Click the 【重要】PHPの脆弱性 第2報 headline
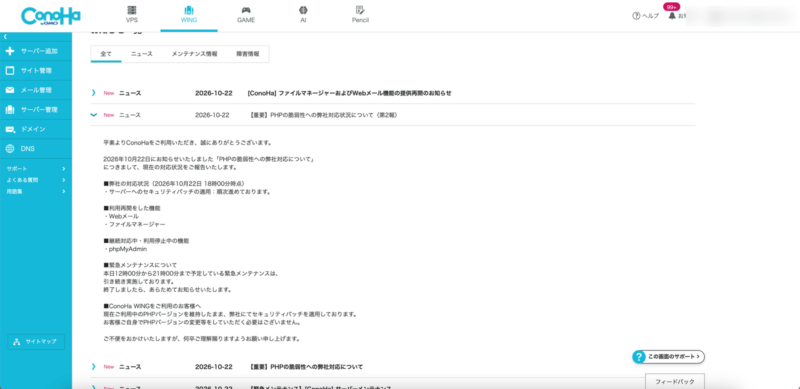 point(324,115)
